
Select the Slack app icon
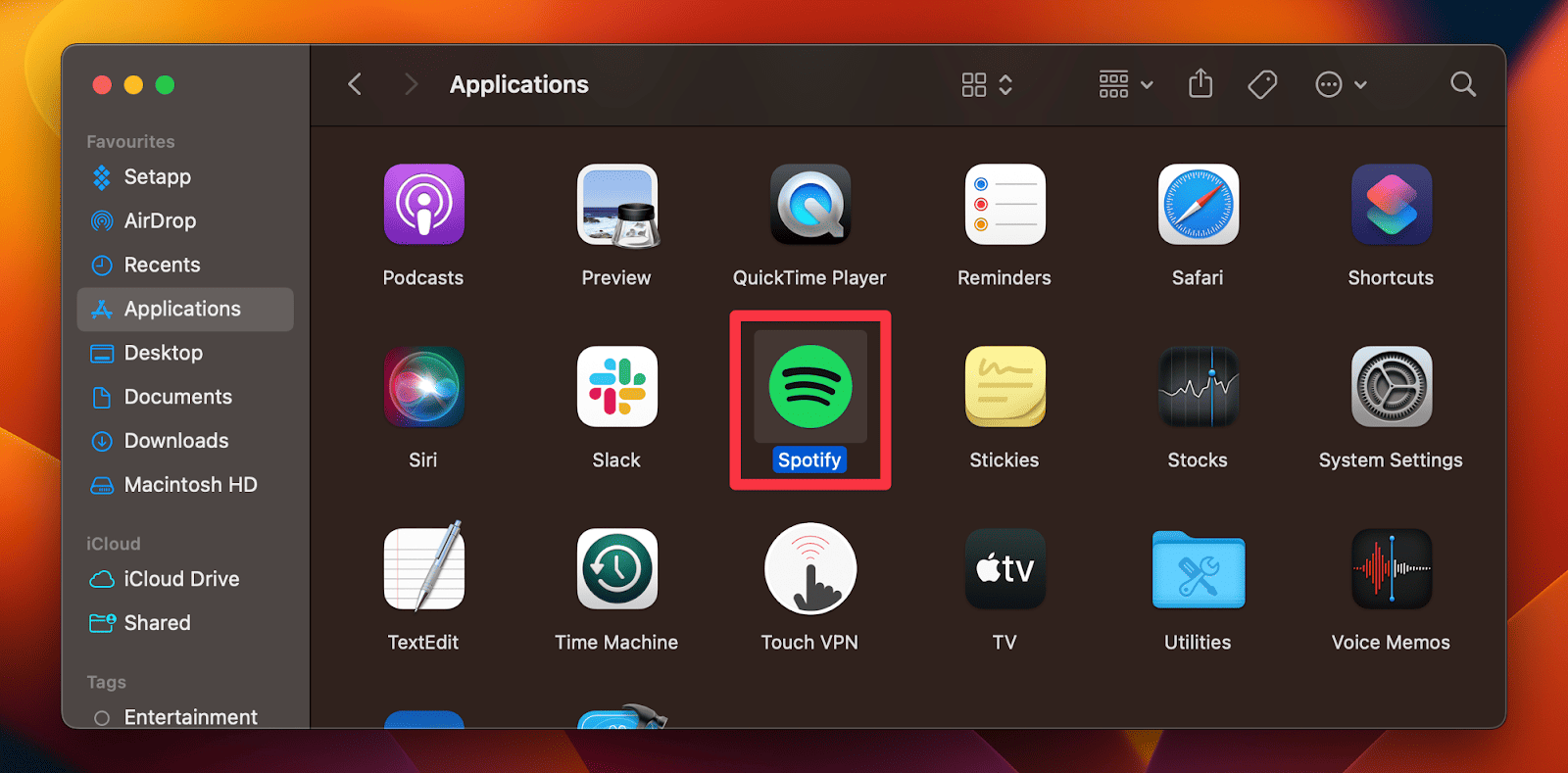(617, 387)
